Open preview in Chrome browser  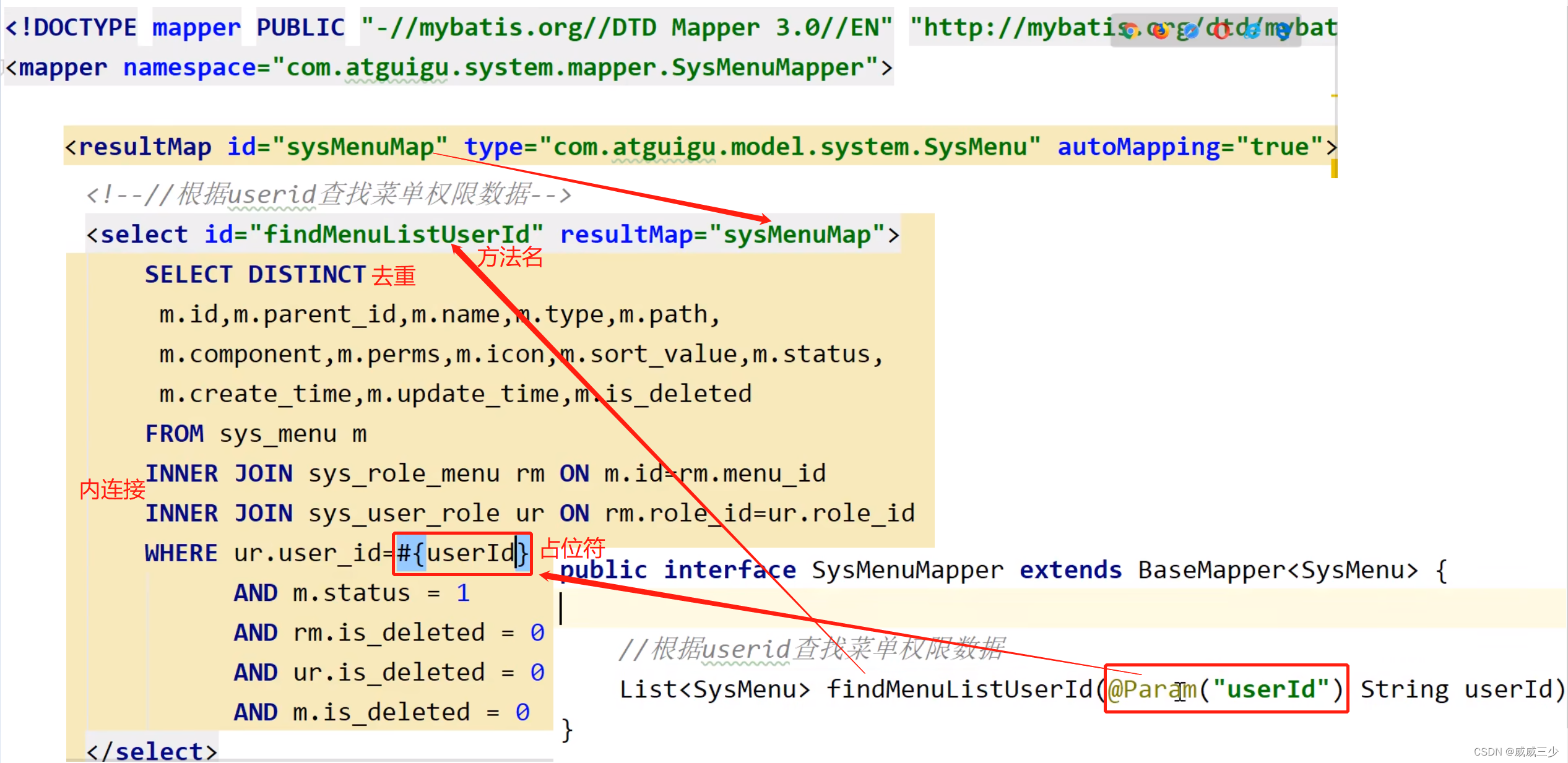[x=1130, y=30]
